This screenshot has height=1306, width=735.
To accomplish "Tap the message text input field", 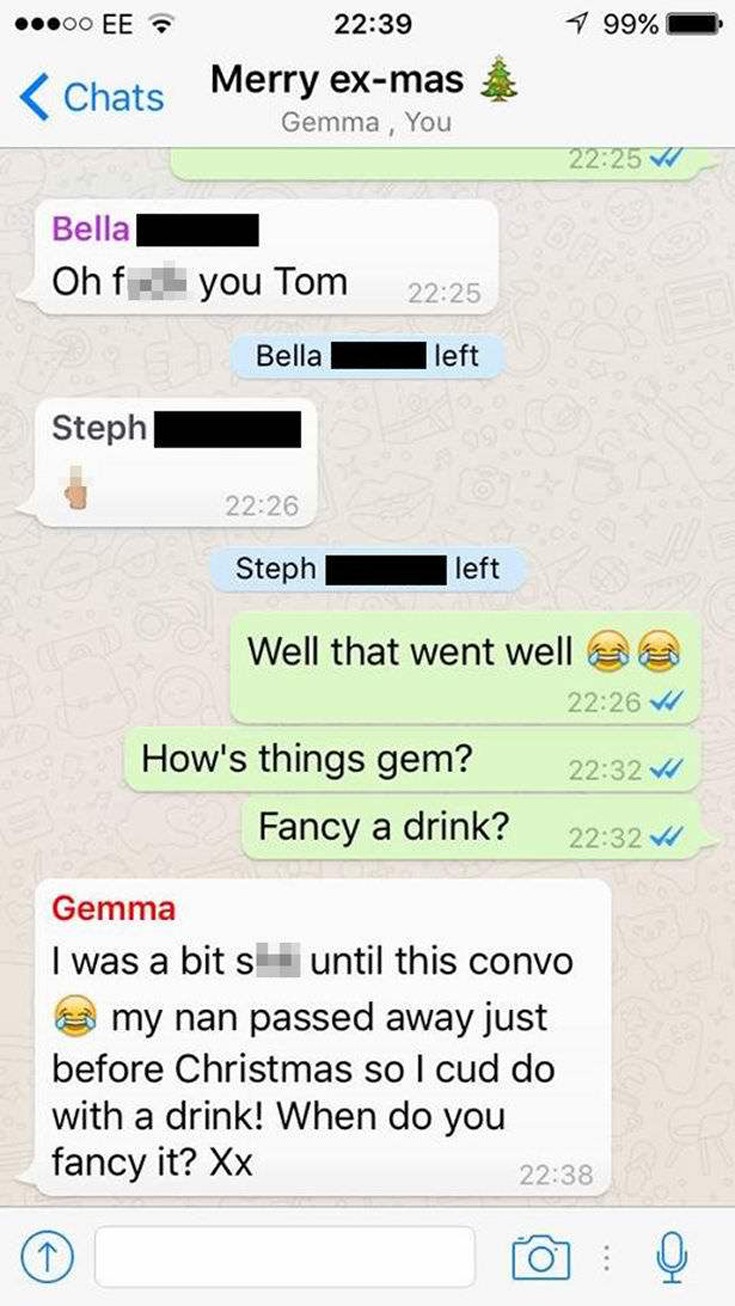I will [x=285, y=1257].
